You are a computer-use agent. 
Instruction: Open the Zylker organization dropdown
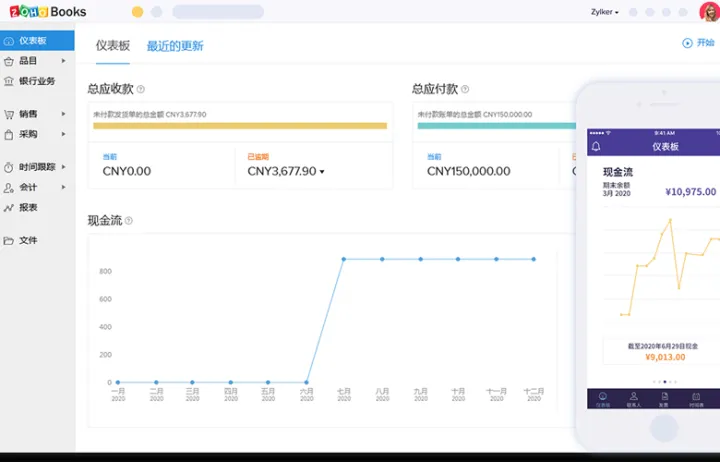pos(605,12)
